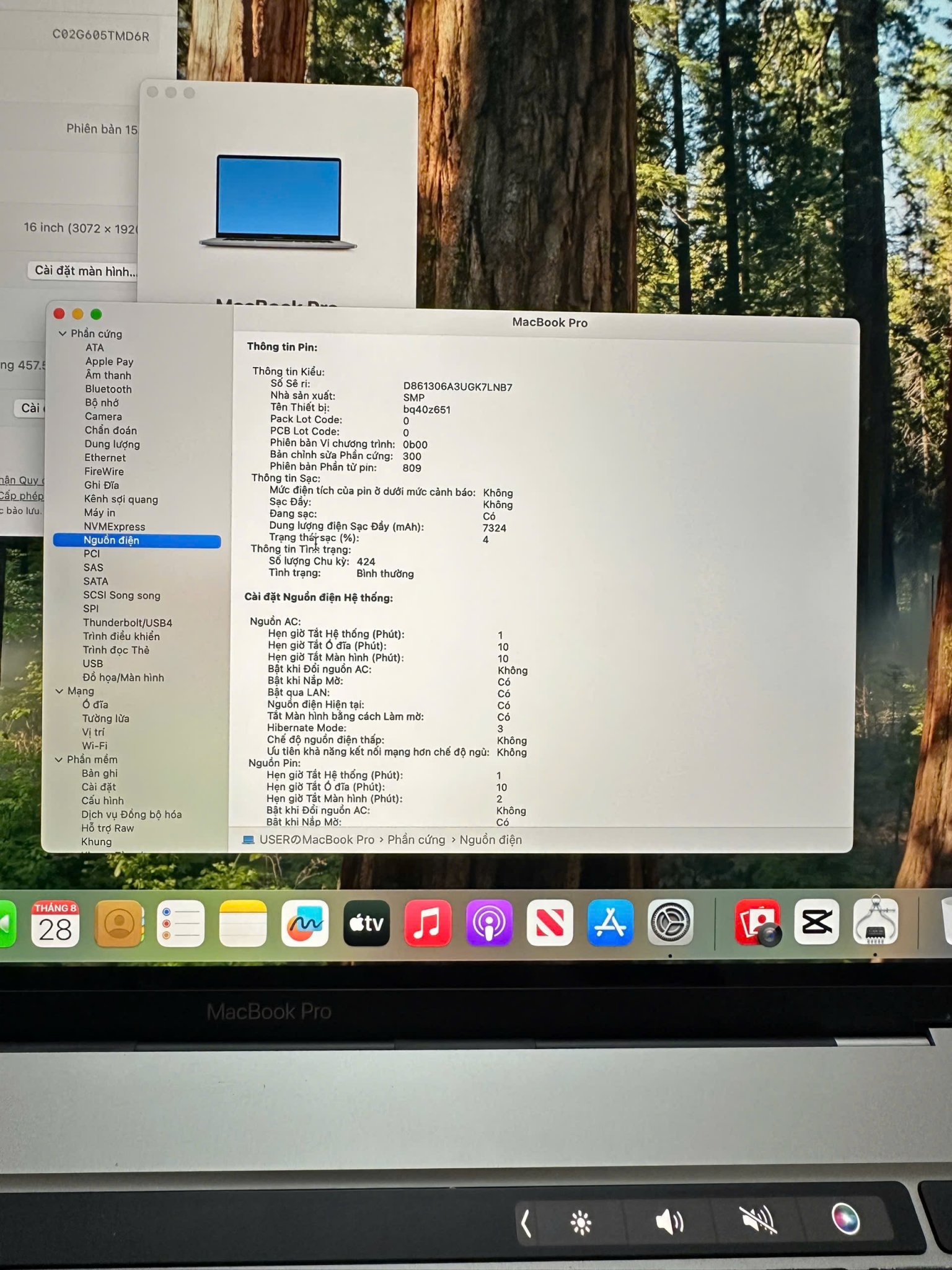Select Hỗ trợ Raw in sidebar
Screen dimensions: 952x1270
[x=108, y=828]
